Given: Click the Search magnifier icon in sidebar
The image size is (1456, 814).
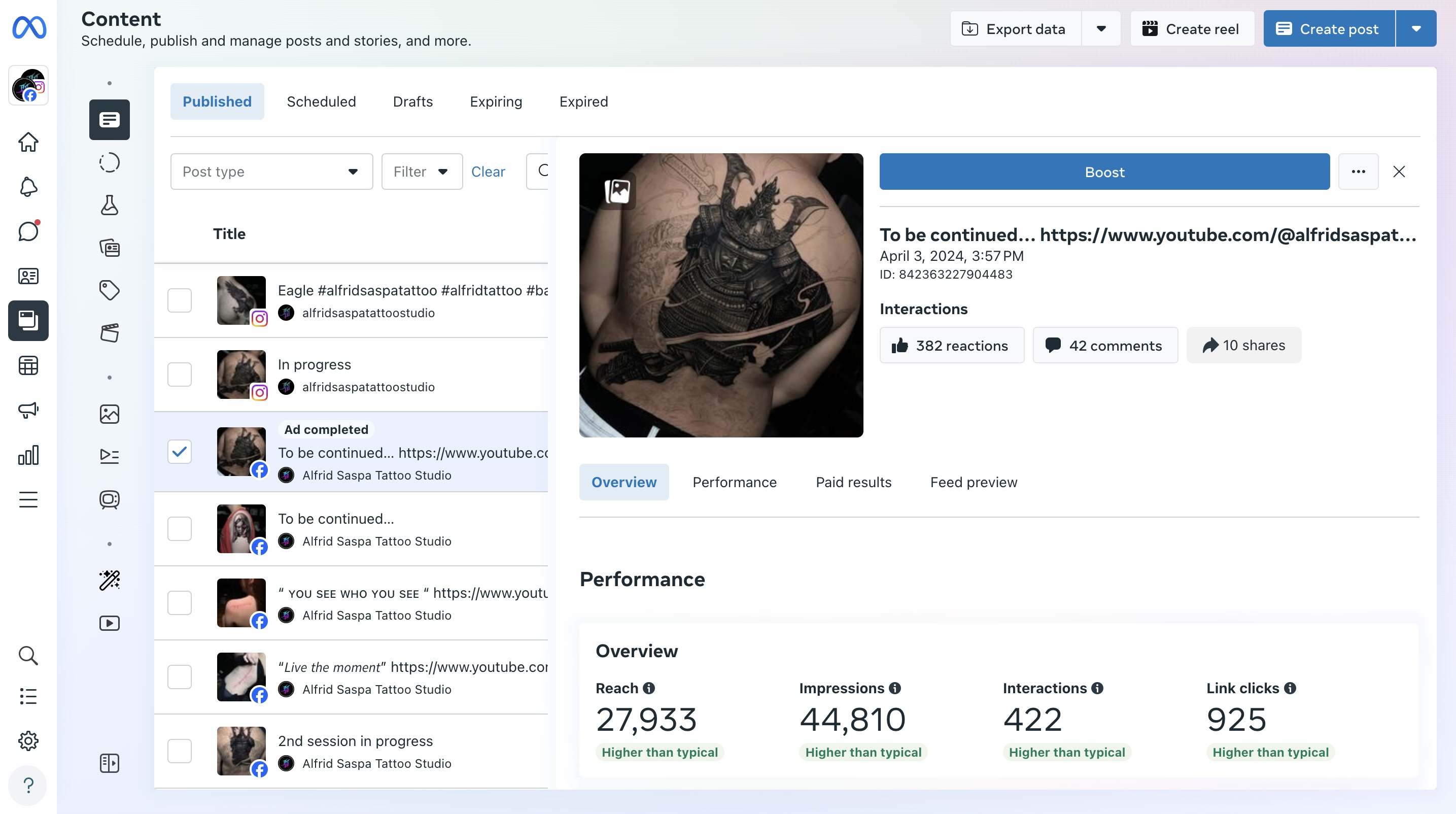Looking at the screenshot, I should (28, 656).
